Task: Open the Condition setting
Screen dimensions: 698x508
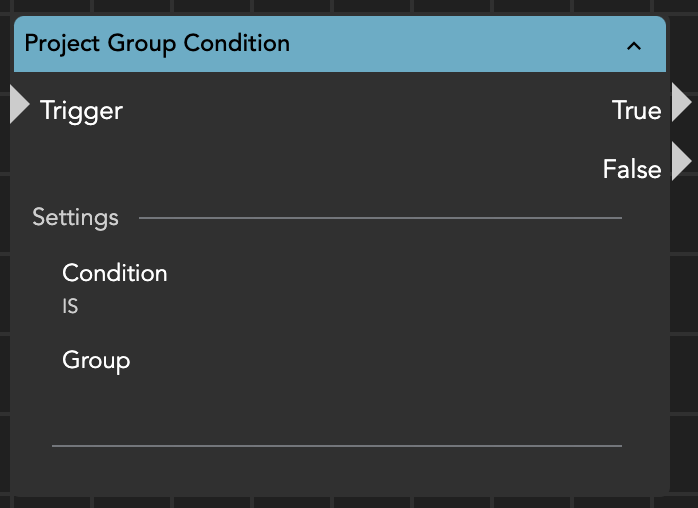Action: pos(115,273)
